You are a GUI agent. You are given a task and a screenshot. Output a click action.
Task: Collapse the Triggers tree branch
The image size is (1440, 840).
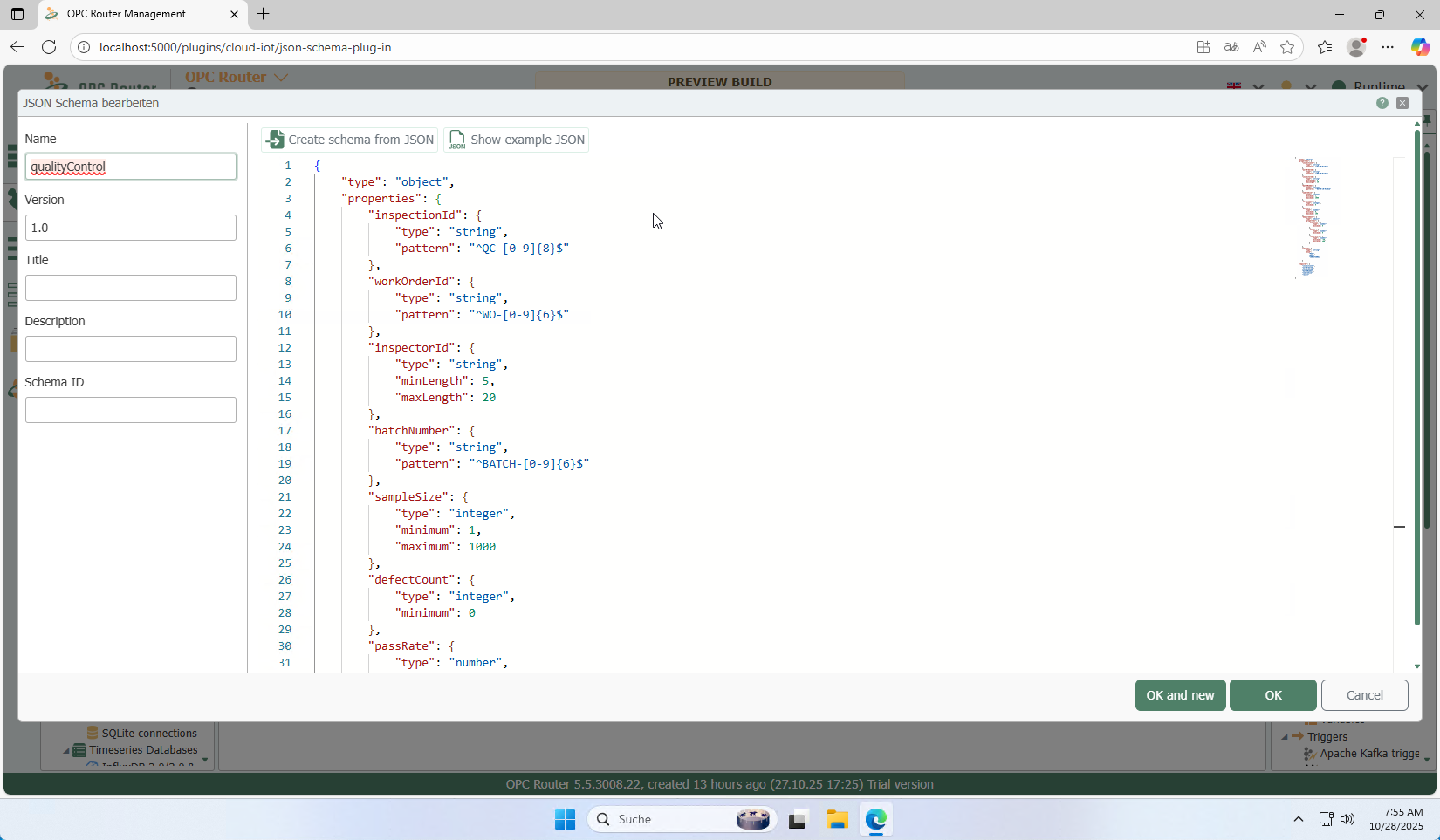(x=1284, y=736)
